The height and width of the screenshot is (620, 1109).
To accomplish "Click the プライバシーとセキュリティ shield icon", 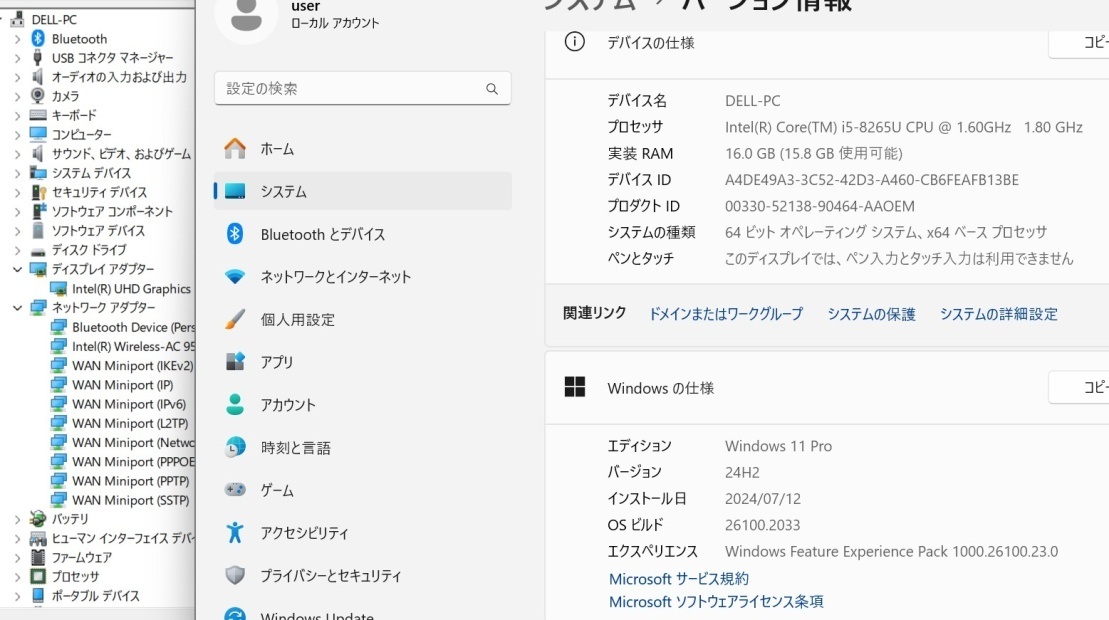I will click(235, 575).
